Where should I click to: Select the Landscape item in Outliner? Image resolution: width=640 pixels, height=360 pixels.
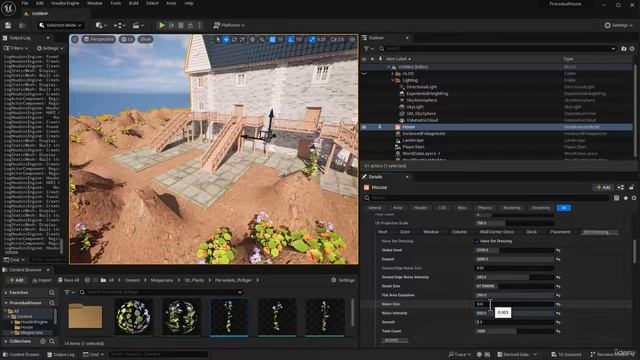click(x=413, y=140)
